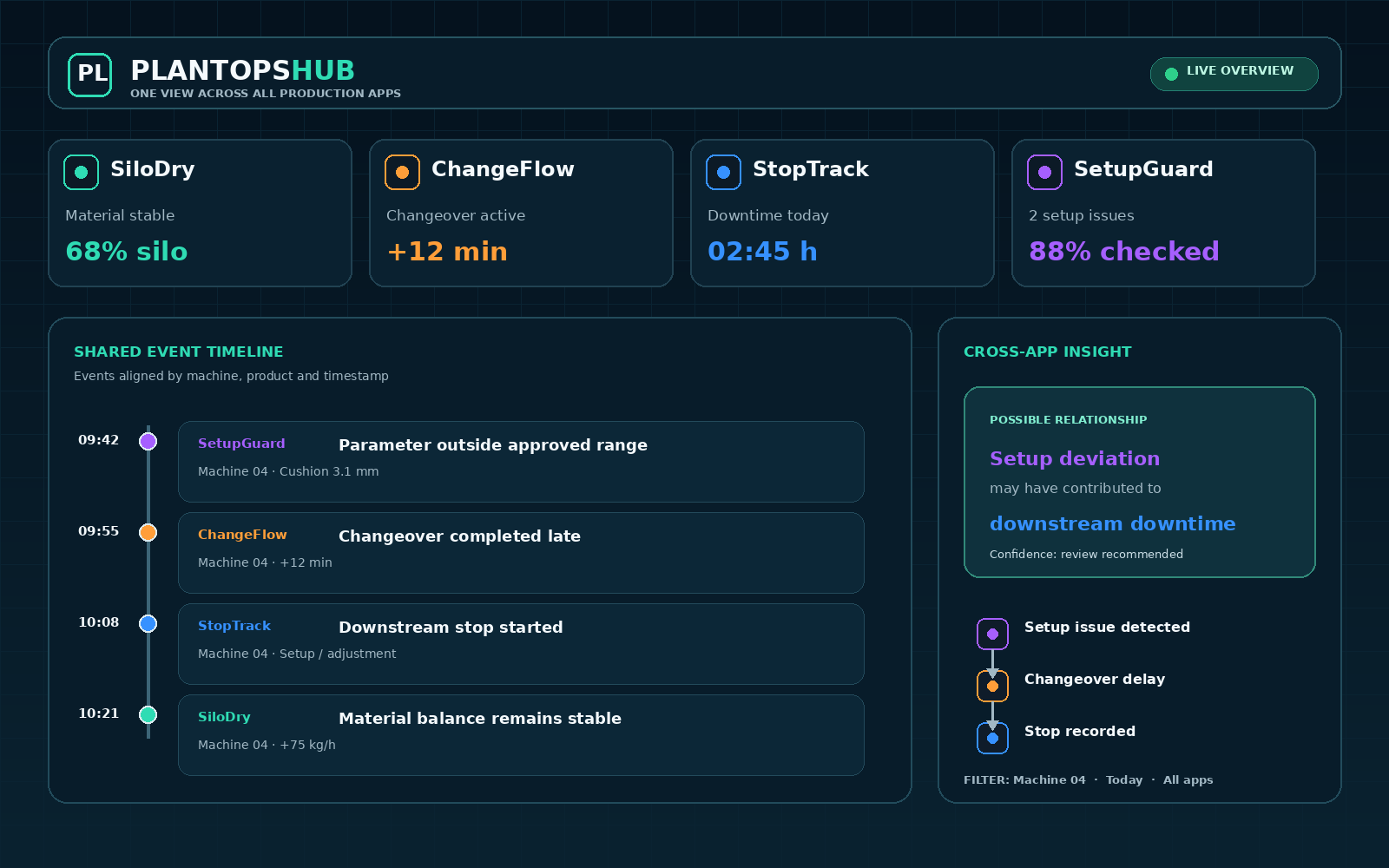Click the ChangeFlow label in timeline event
Screen dimensions: 1389x868
[242, 535]
